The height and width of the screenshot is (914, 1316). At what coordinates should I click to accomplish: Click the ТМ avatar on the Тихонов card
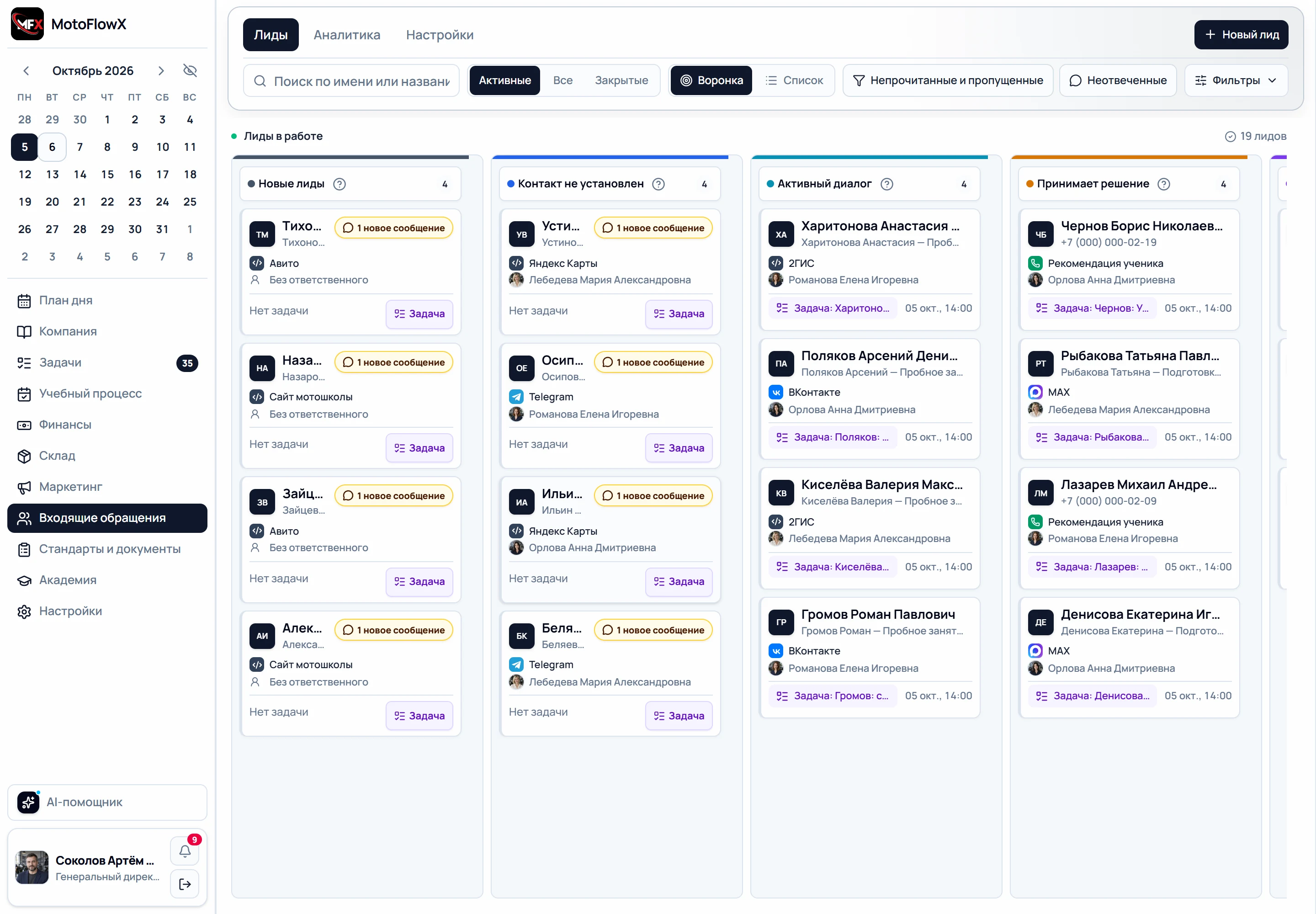point(262,234)
